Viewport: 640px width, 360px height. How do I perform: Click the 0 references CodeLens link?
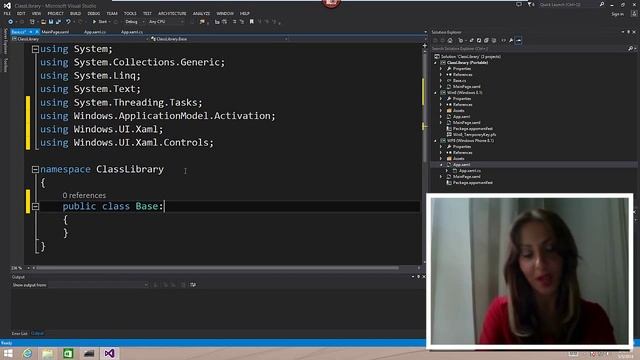(84, 196)
